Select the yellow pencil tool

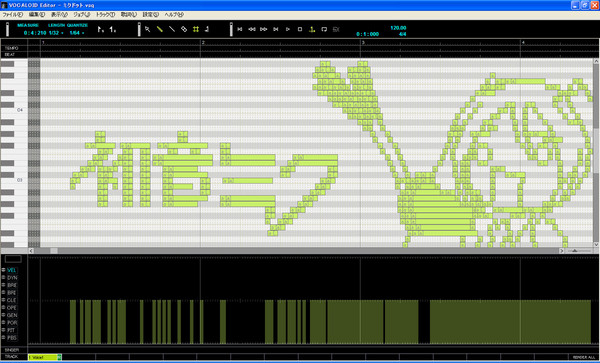coord(160,29)
